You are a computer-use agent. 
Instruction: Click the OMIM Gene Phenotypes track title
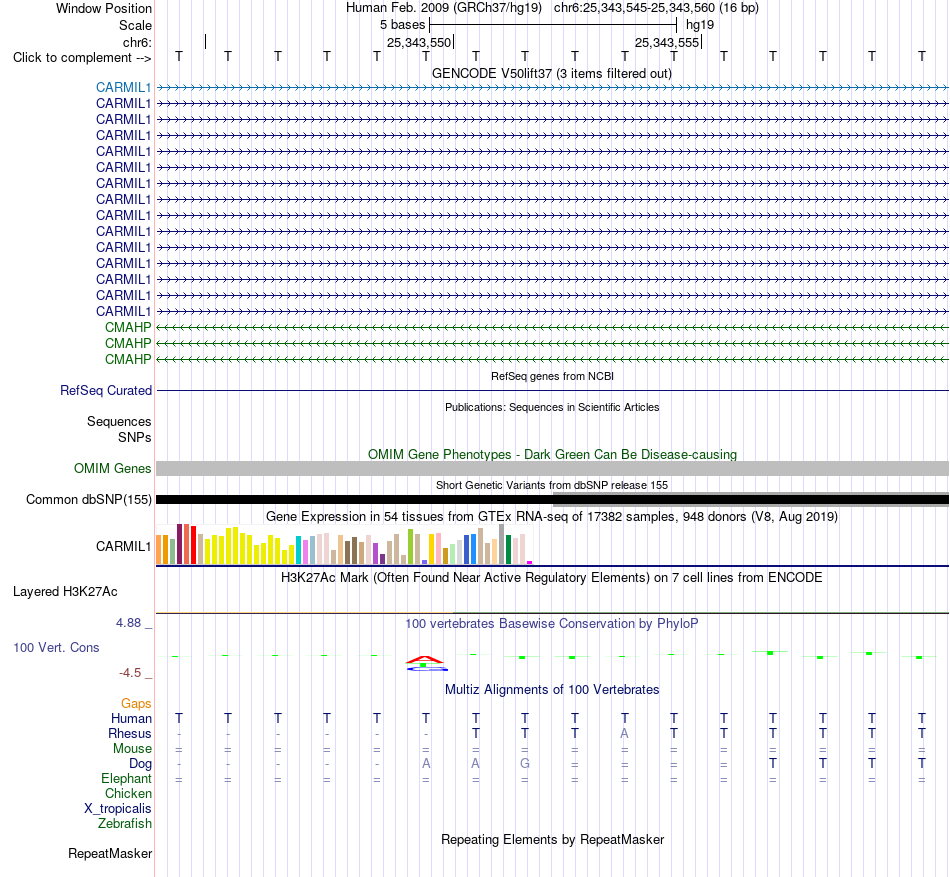click(x=552, y=454)
